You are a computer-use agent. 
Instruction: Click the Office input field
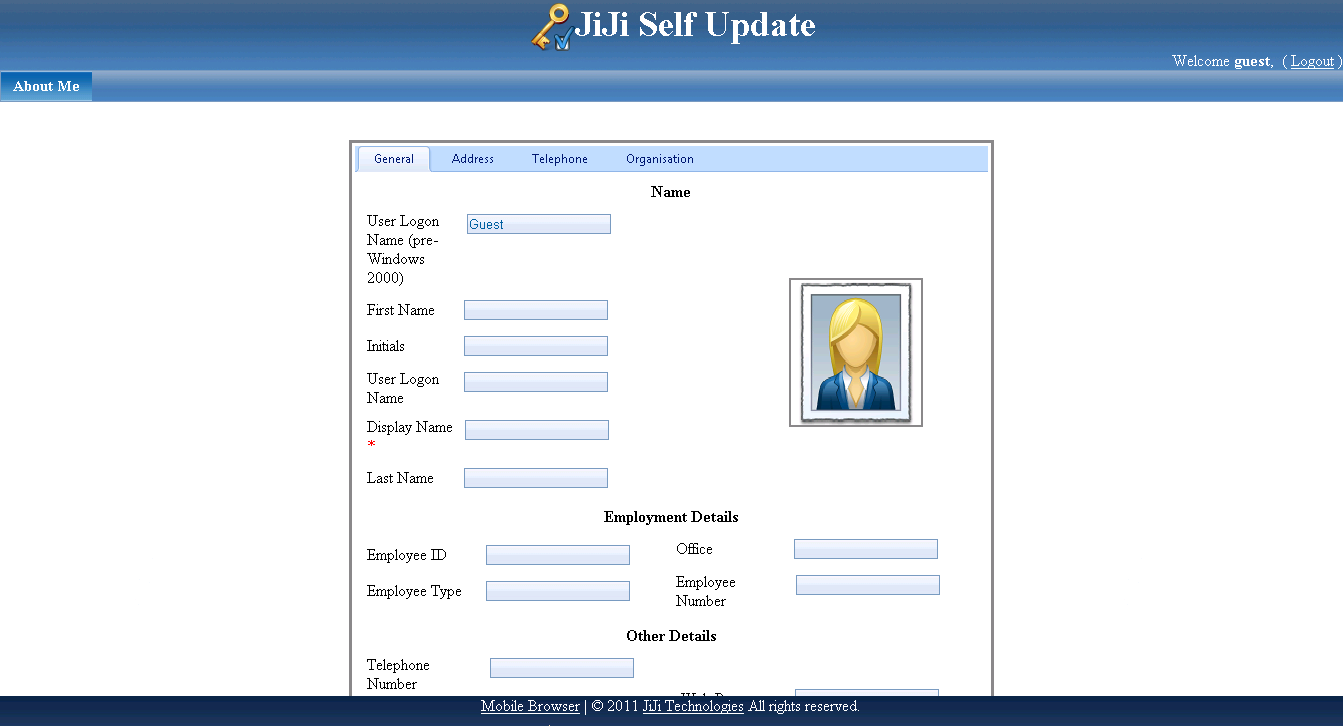(x=866, y=549)
